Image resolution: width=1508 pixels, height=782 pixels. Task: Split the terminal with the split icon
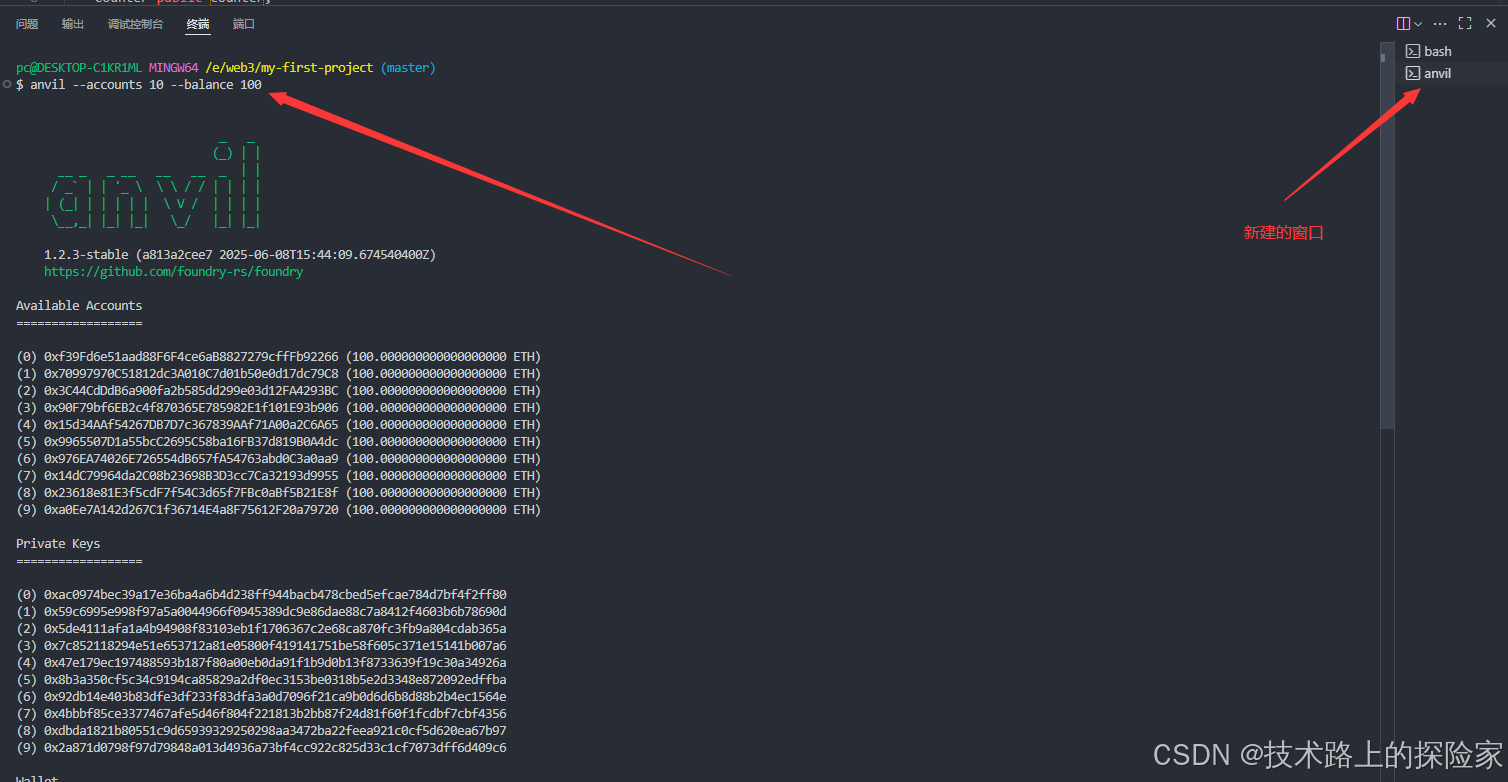[x=1403, y=23]
